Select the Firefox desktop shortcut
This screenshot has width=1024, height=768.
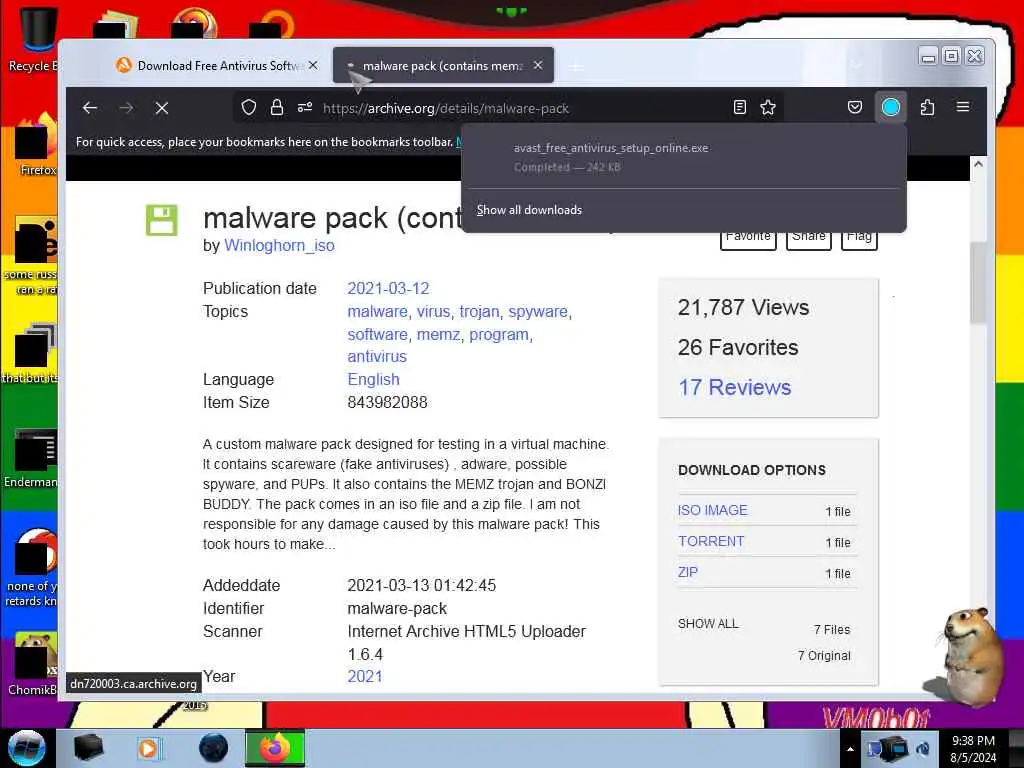tap(36, 146)
